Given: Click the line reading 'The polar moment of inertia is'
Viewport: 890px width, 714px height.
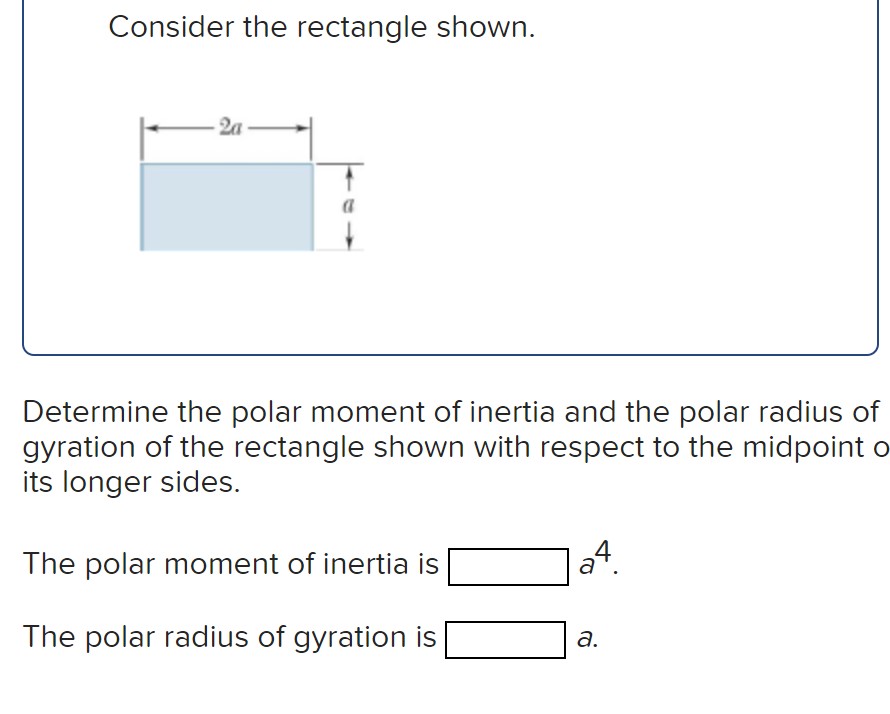Looking at the screenshot, I should (230, 563).
